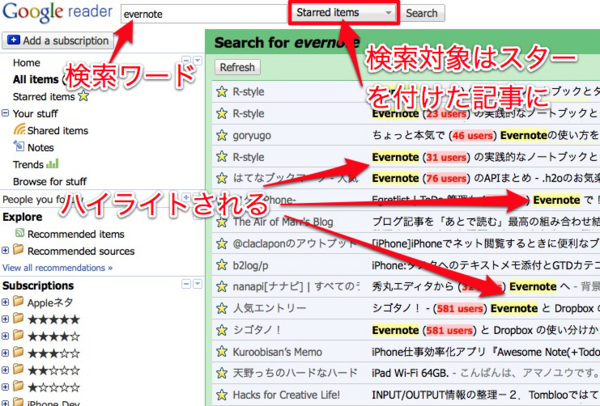Click Add a subscription button
This screenshot has width=600, height=406.
click(x=58, y=41)
